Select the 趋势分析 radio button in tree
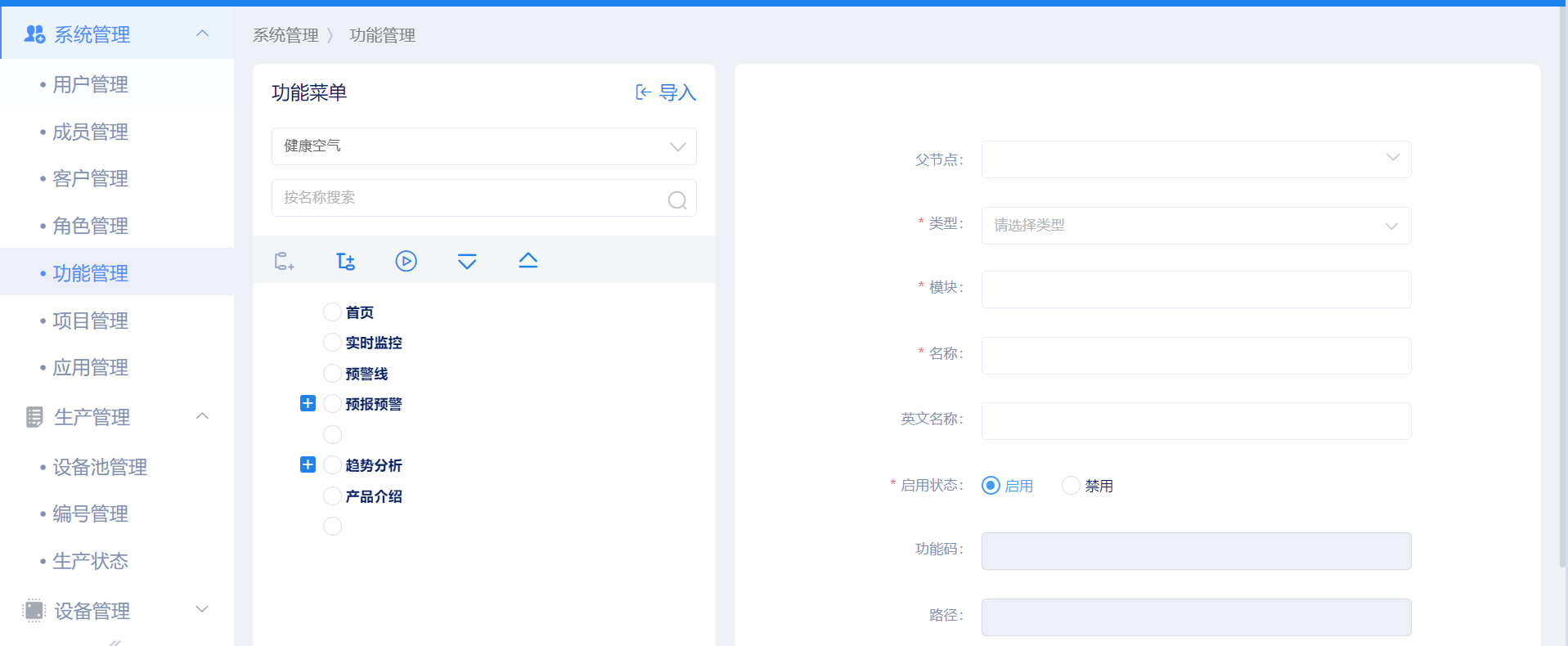The height and width of the screenshot is (646, 1568). click(332, 464)
